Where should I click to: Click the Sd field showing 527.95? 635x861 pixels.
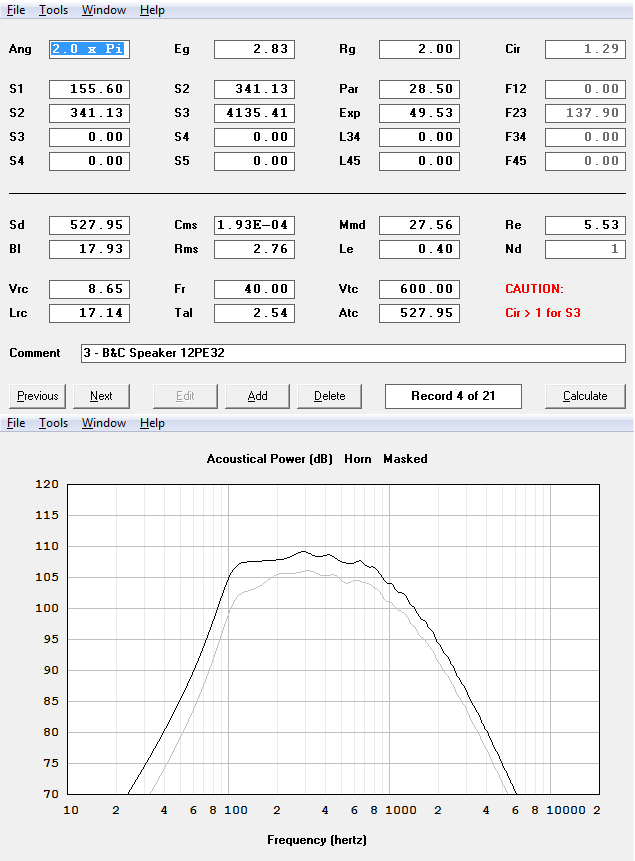pos(90,225)
